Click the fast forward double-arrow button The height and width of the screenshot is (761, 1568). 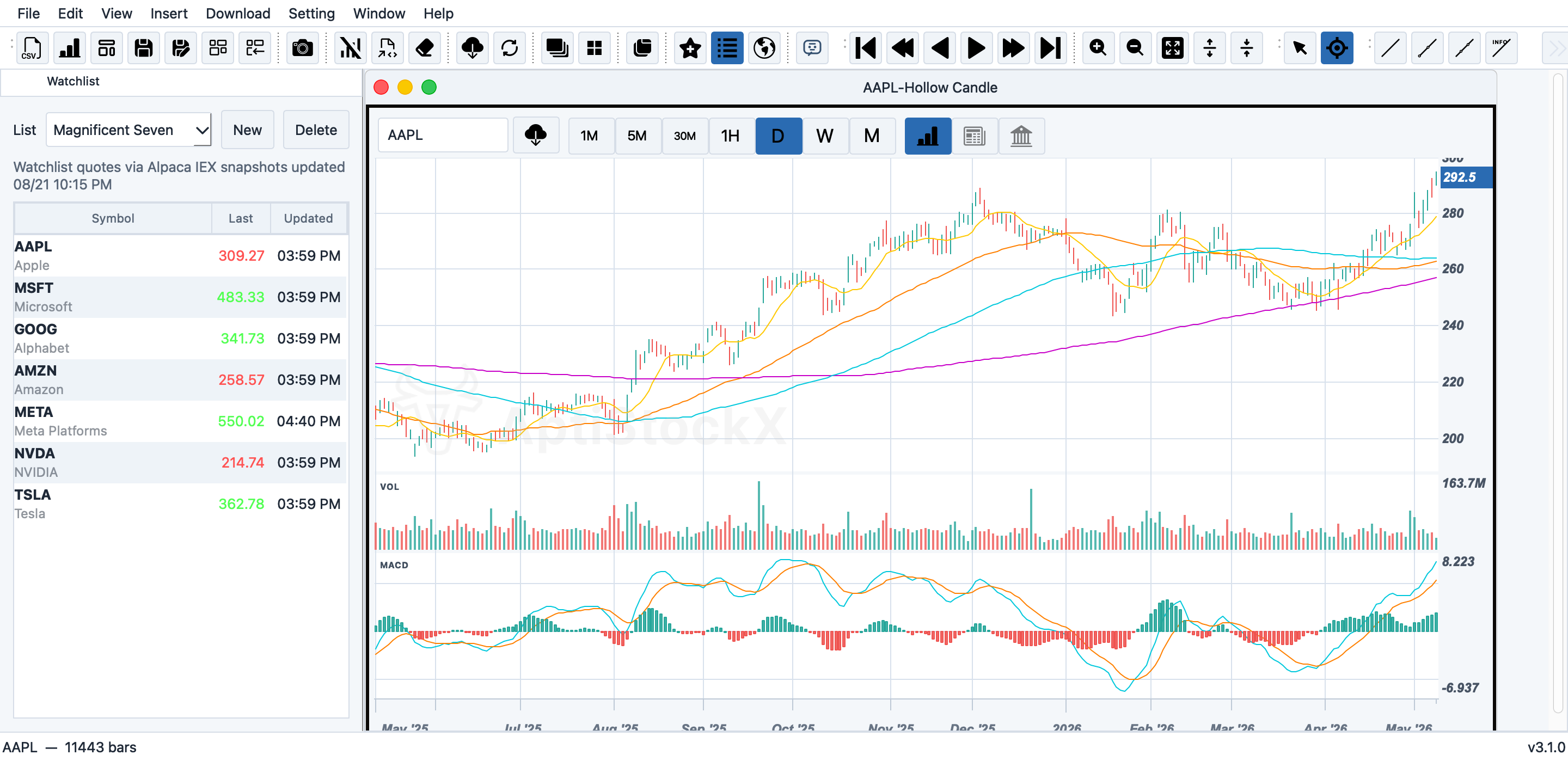point(1013,48)
